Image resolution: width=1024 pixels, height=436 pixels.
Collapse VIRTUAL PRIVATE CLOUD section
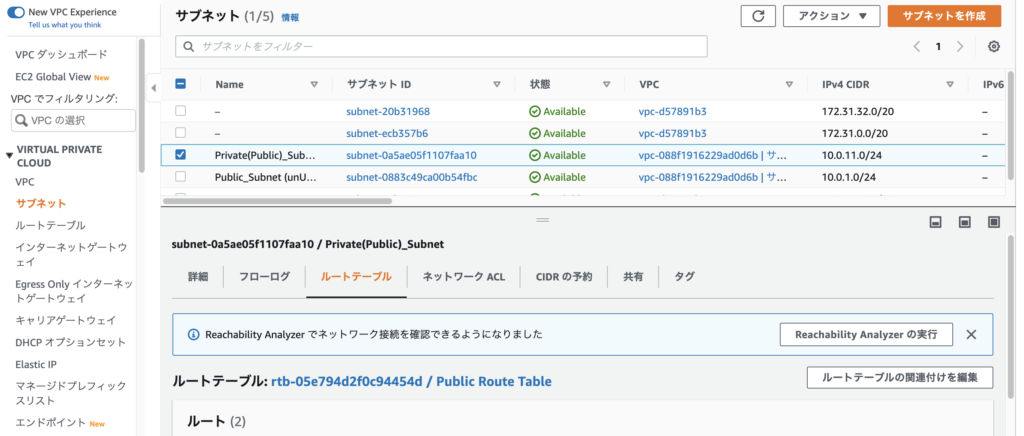tap(9, 155)
